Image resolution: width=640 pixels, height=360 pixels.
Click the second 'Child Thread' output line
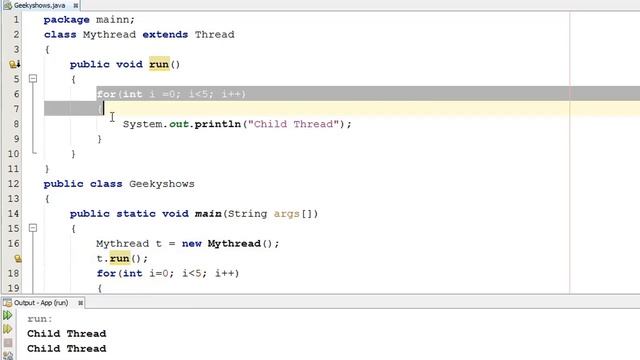tap(67, 349)
